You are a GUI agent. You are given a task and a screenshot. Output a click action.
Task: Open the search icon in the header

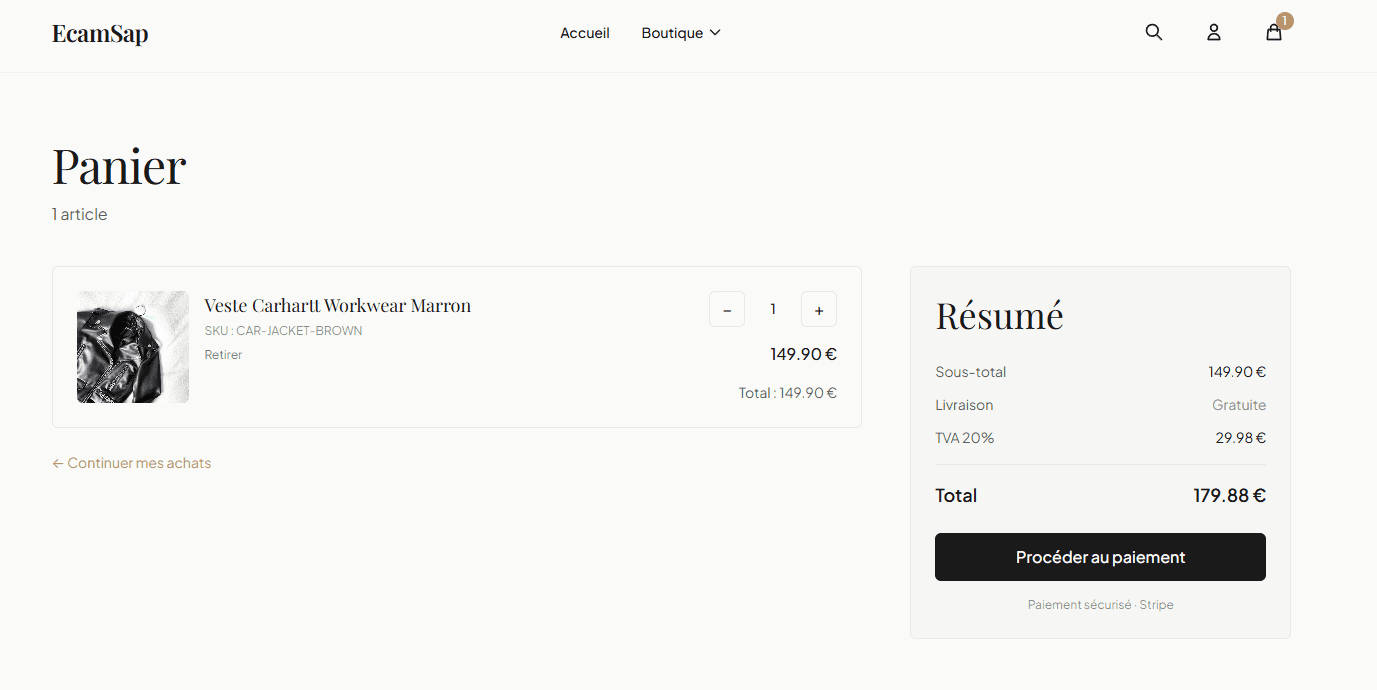pos(1153,32)
